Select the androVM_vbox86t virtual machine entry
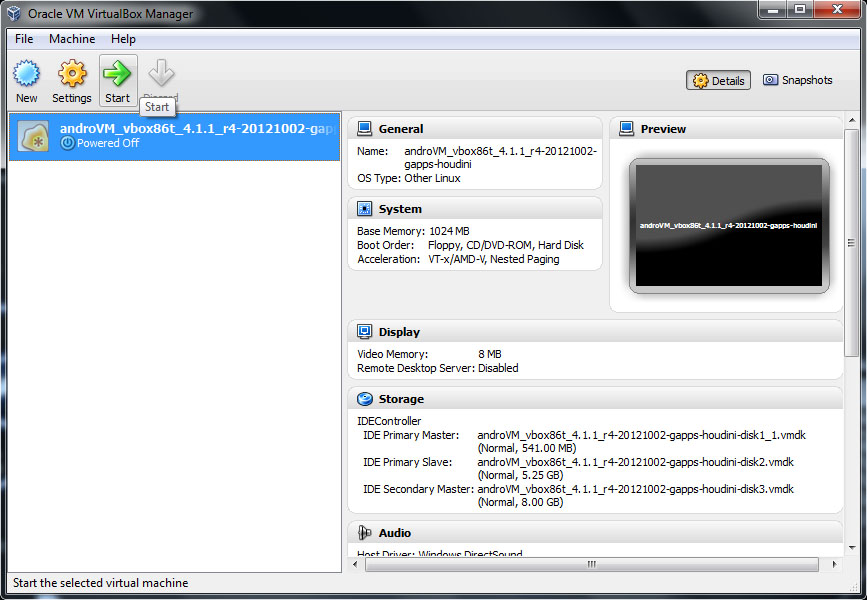867x600 pixels. [174, 137]
